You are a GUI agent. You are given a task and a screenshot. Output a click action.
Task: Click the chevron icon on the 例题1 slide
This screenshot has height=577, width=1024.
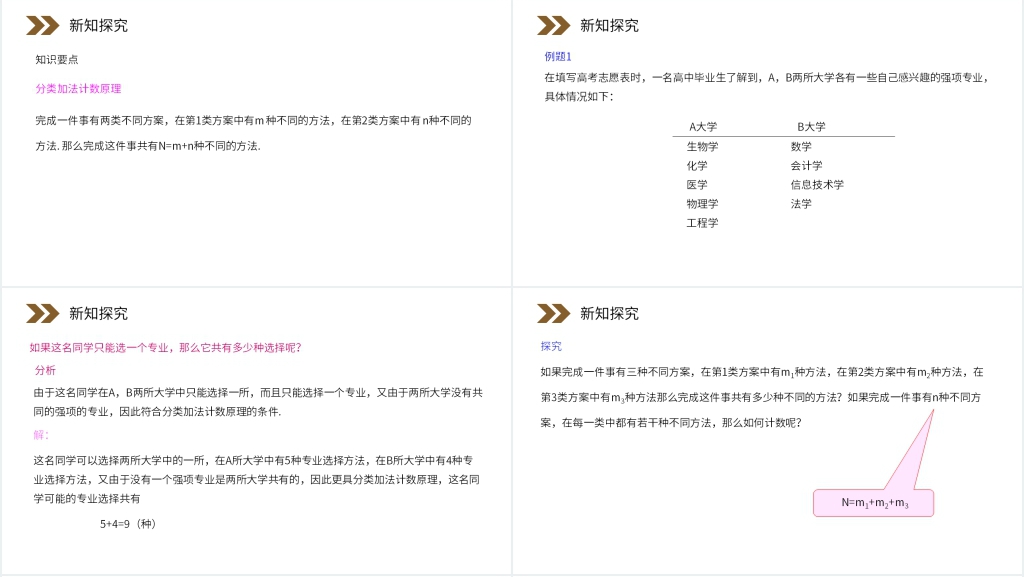(x=553, y=25)
